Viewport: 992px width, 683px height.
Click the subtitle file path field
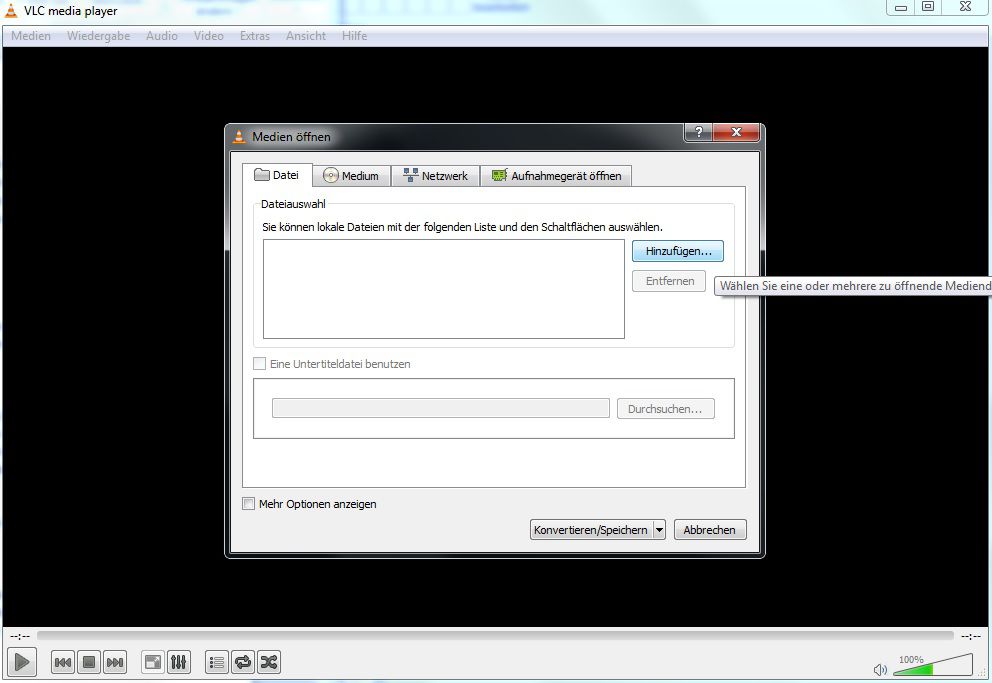(440, 408)
